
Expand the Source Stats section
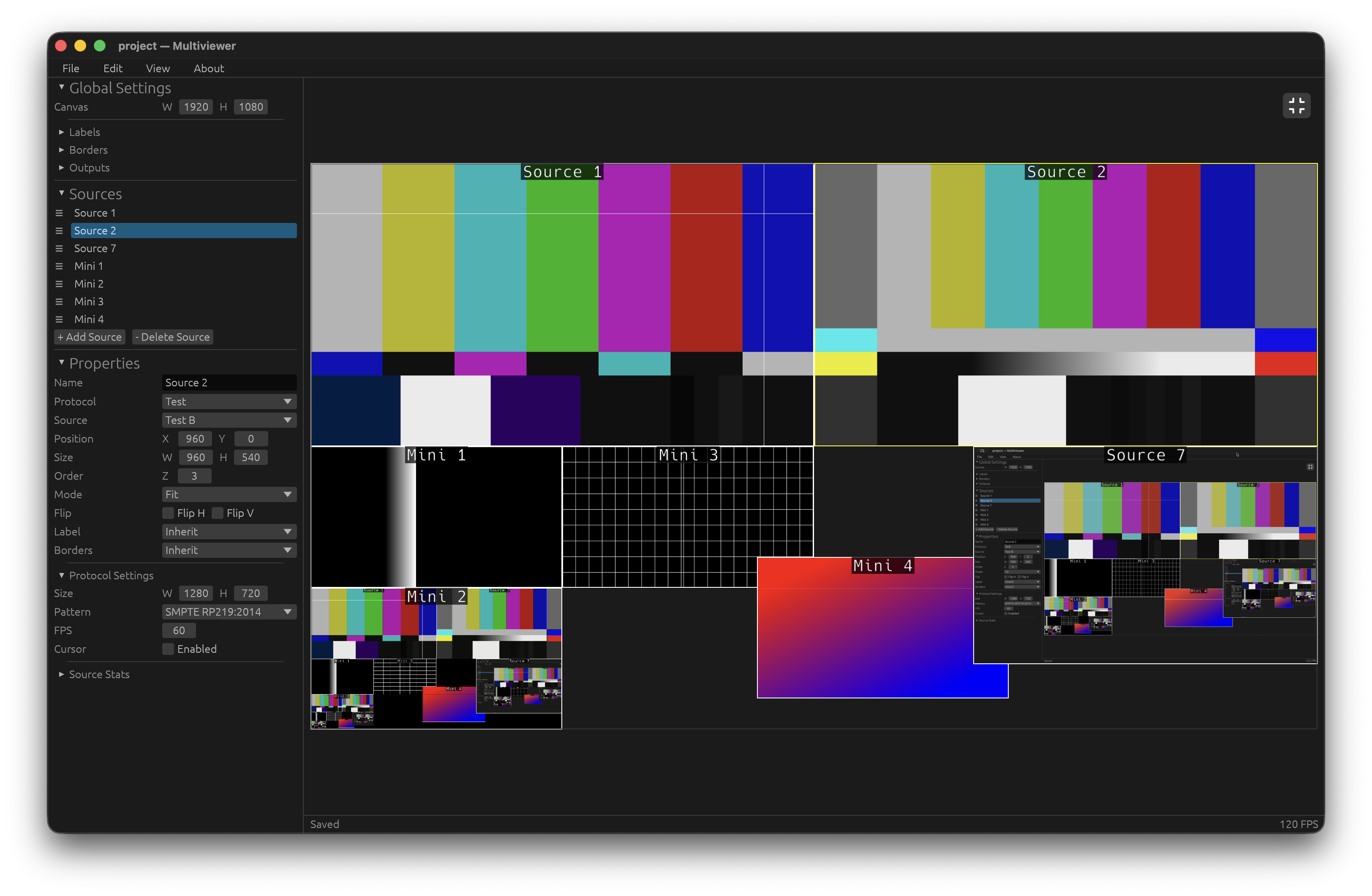(94, 674)
